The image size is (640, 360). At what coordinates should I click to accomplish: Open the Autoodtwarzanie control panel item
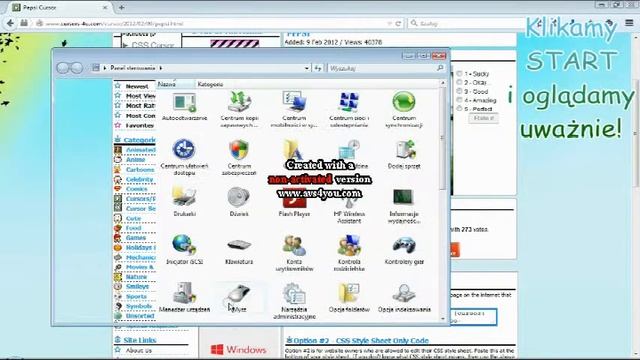click(x=184, y=107)
